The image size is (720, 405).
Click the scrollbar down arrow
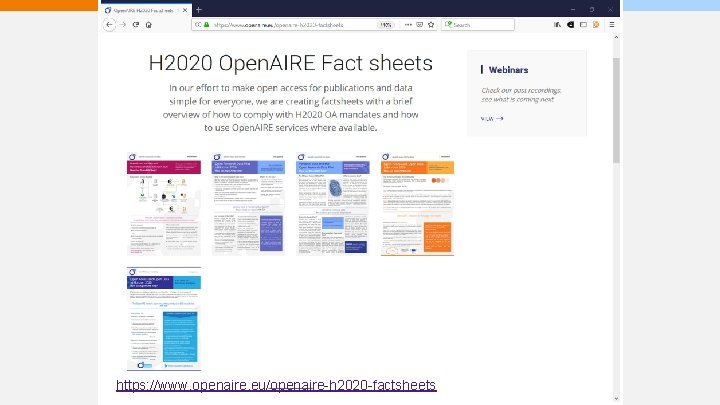616,399
